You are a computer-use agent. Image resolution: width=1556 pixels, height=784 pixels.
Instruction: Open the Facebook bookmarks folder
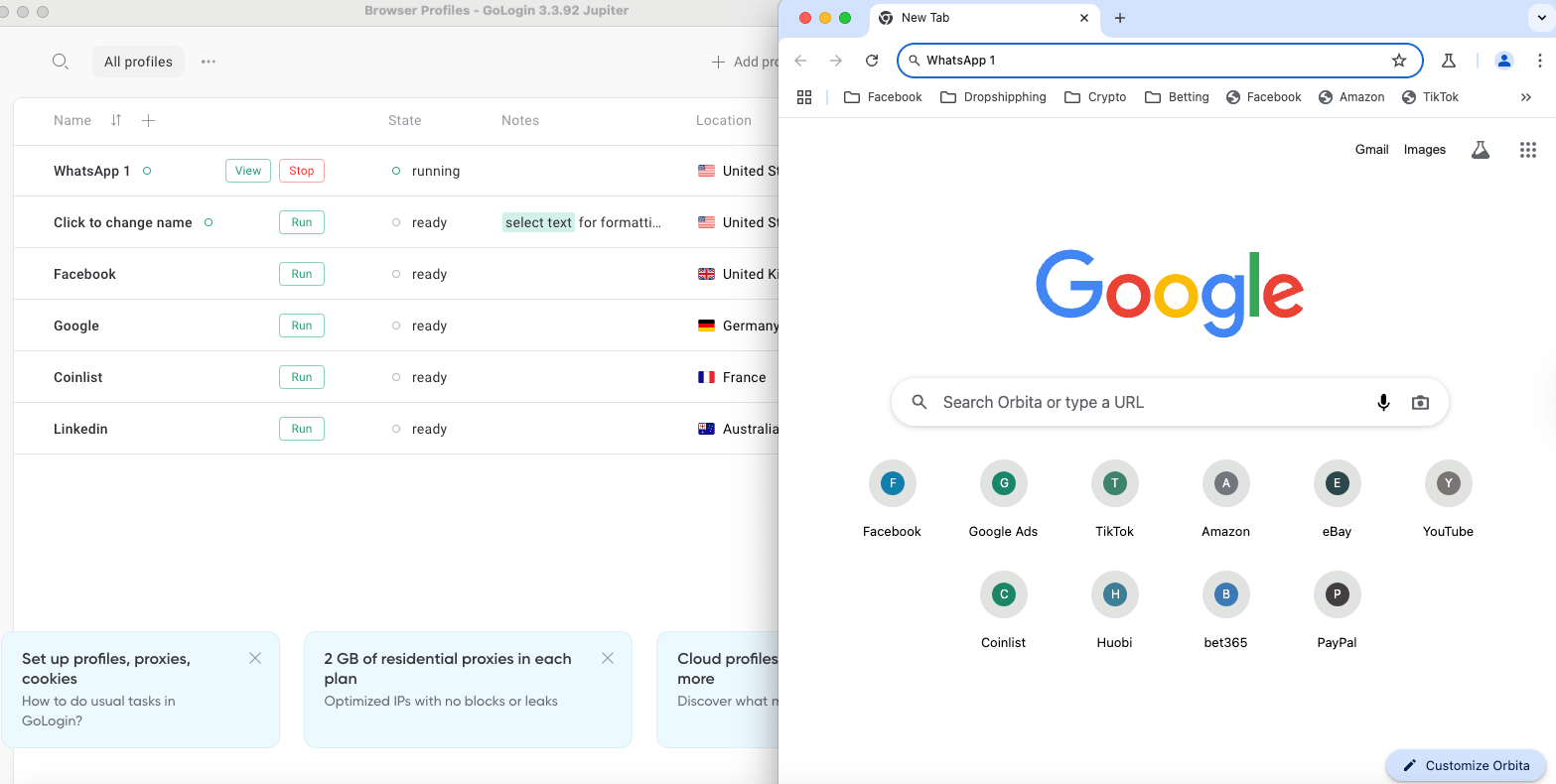883,97
